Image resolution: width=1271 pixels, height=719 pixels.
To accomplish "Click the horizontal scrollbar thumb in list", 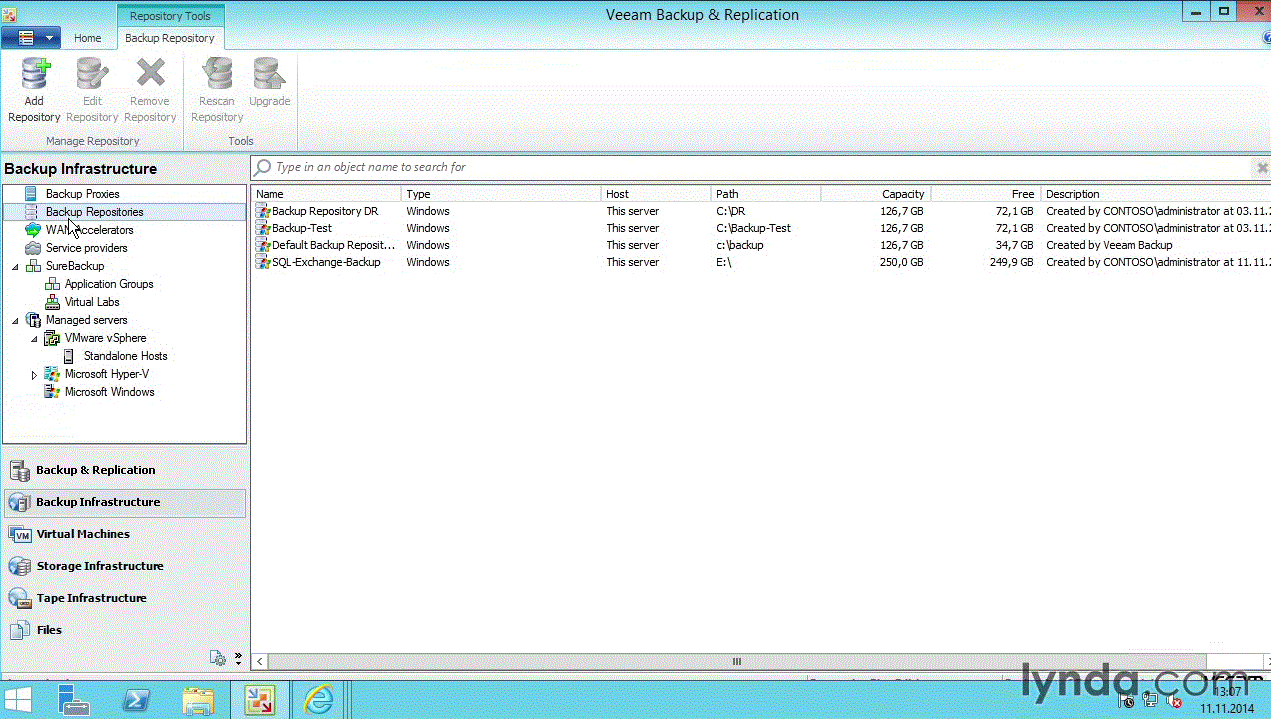I will 737,661.
